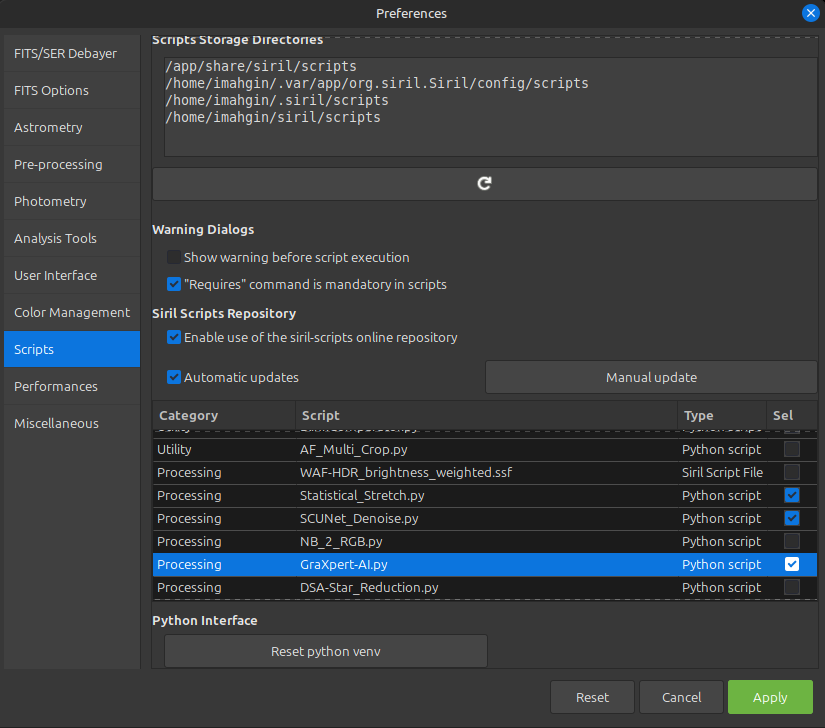Click the Apply button
The image size is (825, 728).
770,697
